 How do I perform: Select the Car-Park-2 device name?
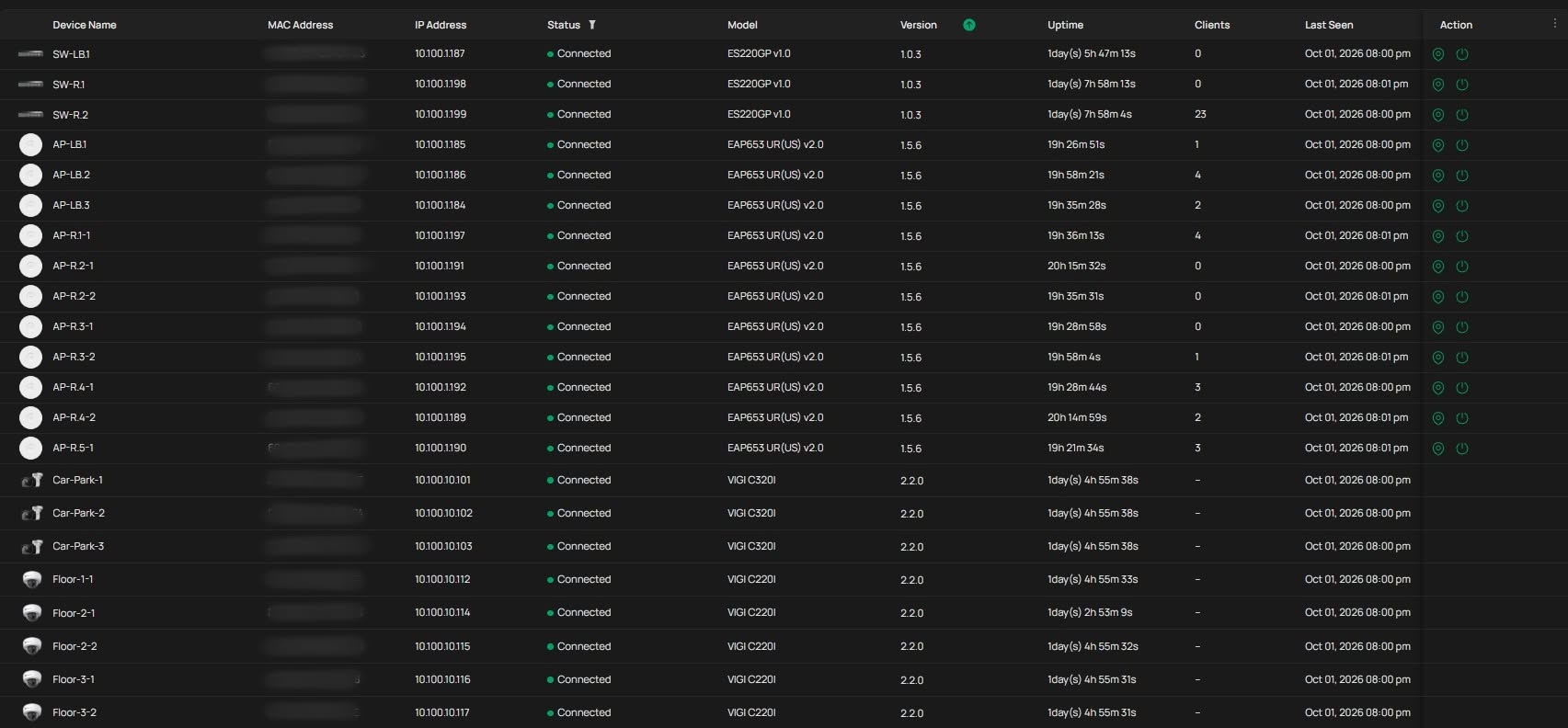click(x=78, y=513)
